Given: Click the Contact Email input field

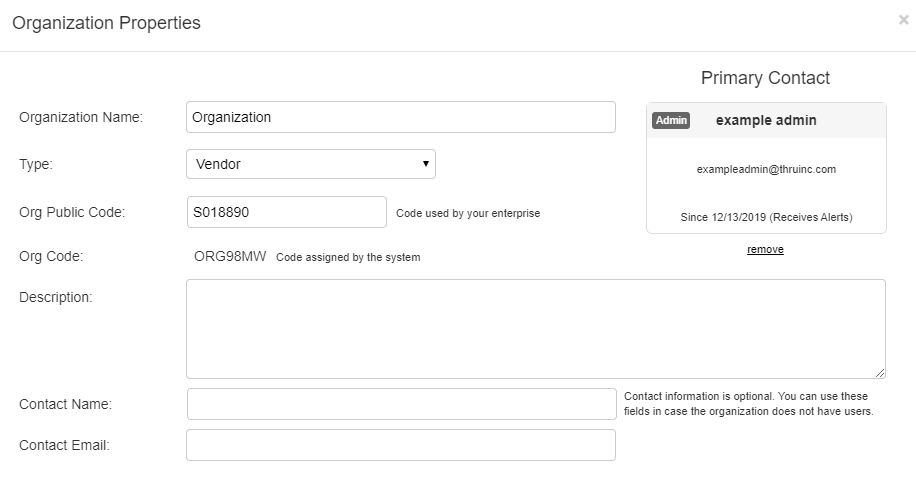Looking at the screenshot, I should click(x=400, y=445).
